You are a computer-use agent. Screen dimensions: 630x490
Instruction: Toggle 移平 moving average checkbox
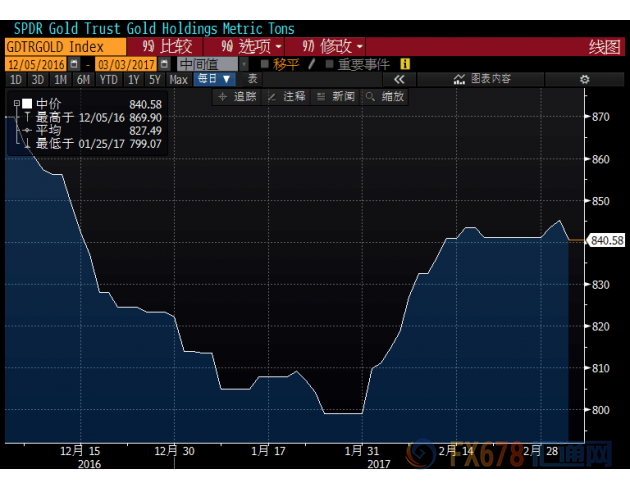264,64
